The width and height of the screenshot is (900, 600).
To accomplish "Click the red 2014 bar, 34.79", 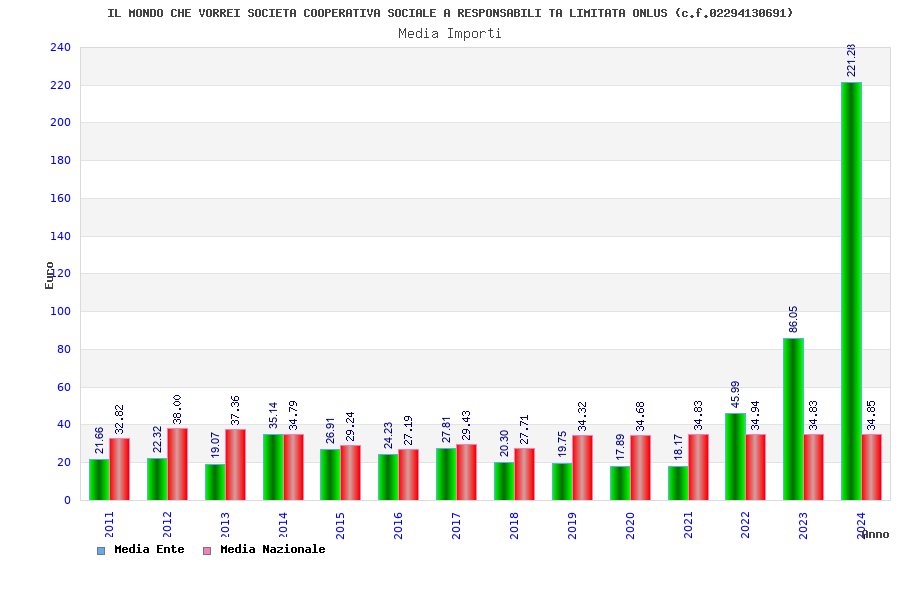I will [293, 467].
